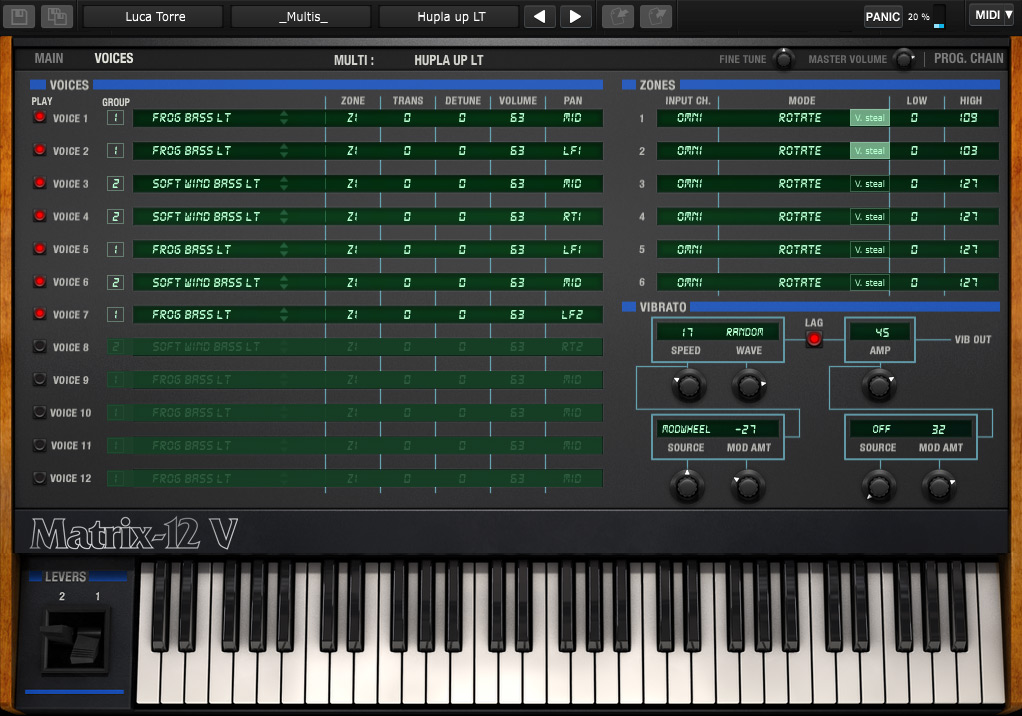Click the Voice 7 pan value LF2
The image size is (1022, 716).
[572, 315]
